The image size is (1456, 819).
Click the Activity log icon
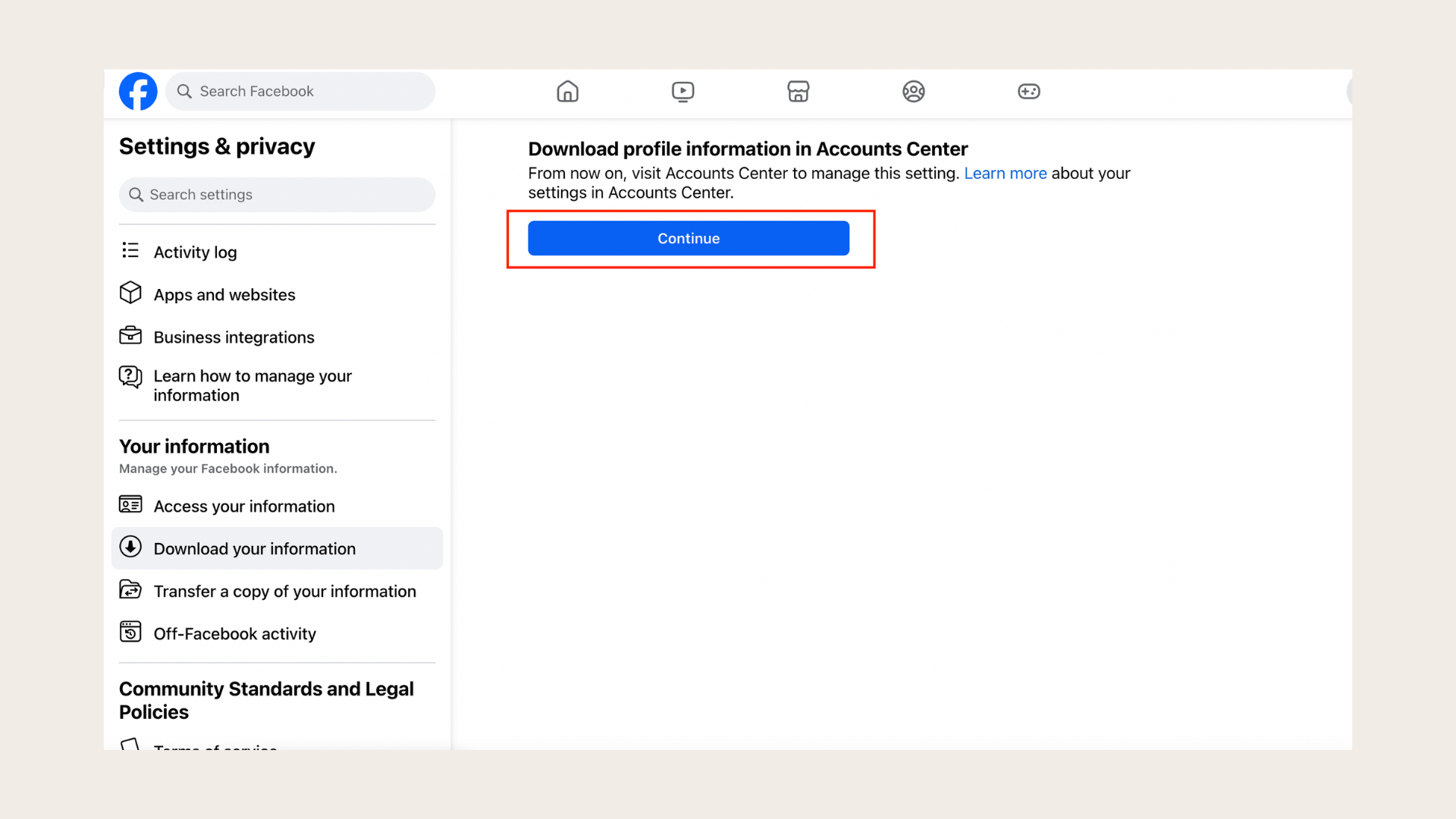click(130, 250)
